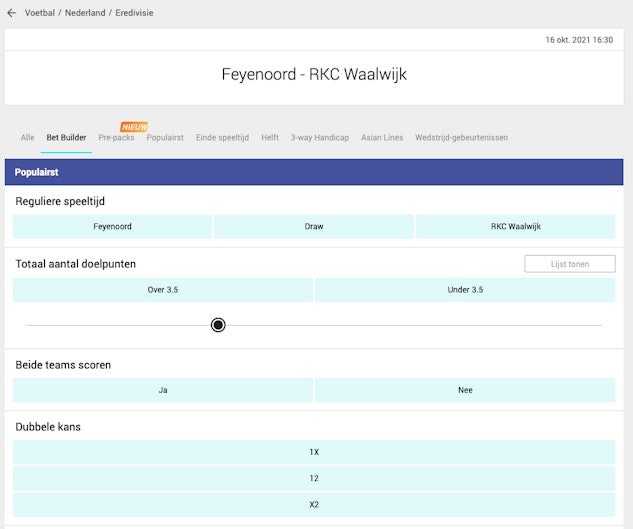Pick Feyenoord in Reguliere speeltijd

click(112, 227)
